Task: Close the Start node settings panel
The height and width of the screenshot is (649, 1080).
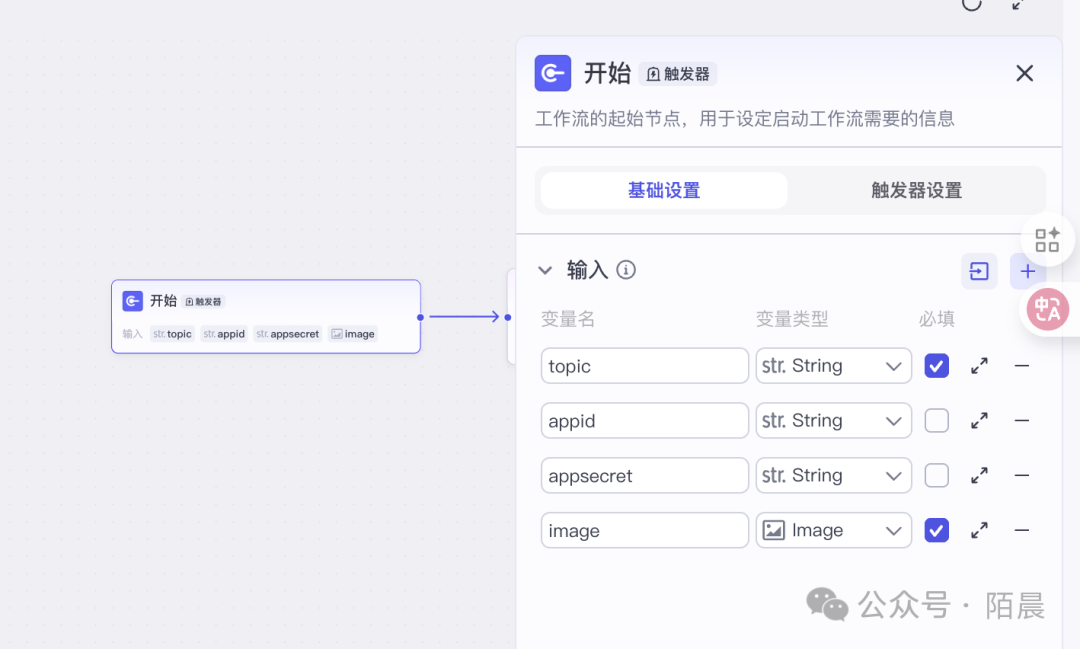Action: pos(1024,73)
